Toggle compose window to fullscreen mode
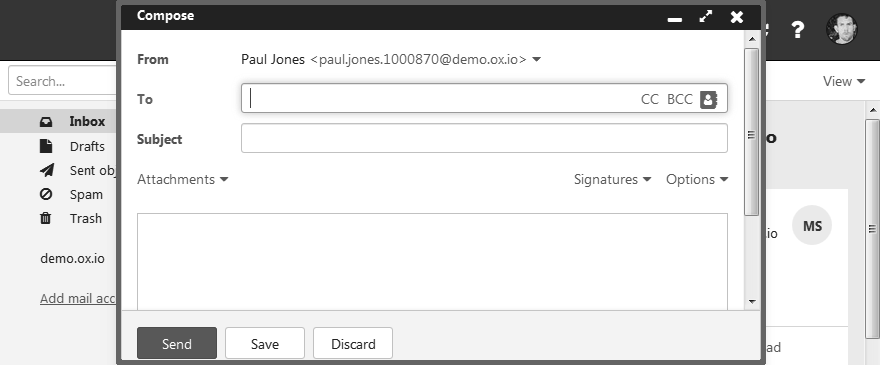 [x=705, y=16]
